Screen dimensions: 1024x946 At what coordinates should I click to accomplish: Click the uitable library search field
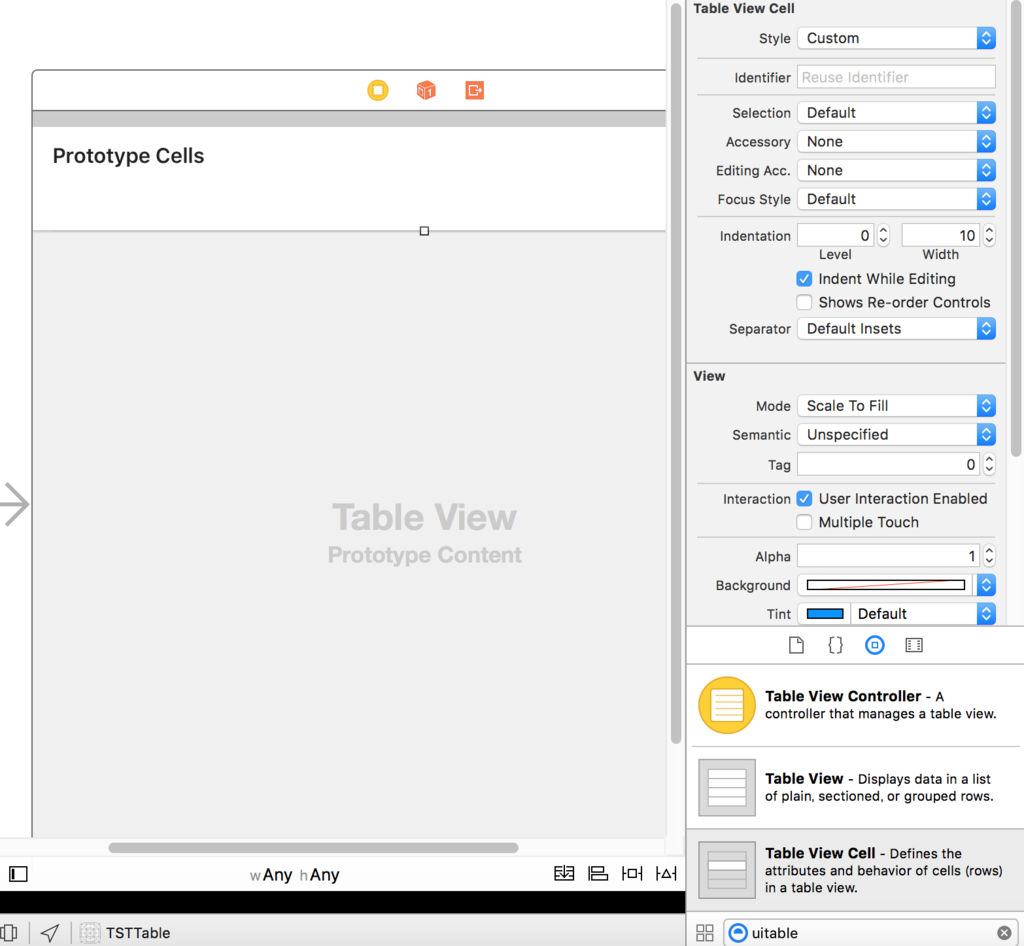point(870,933)
